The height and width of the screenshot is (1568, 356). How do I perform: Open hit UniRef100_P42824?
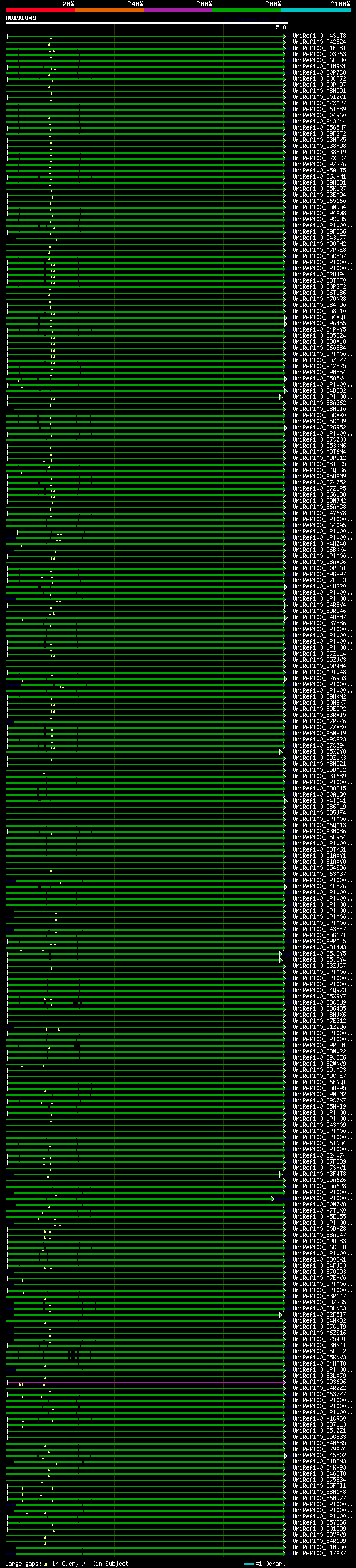[x=319, y=42]
